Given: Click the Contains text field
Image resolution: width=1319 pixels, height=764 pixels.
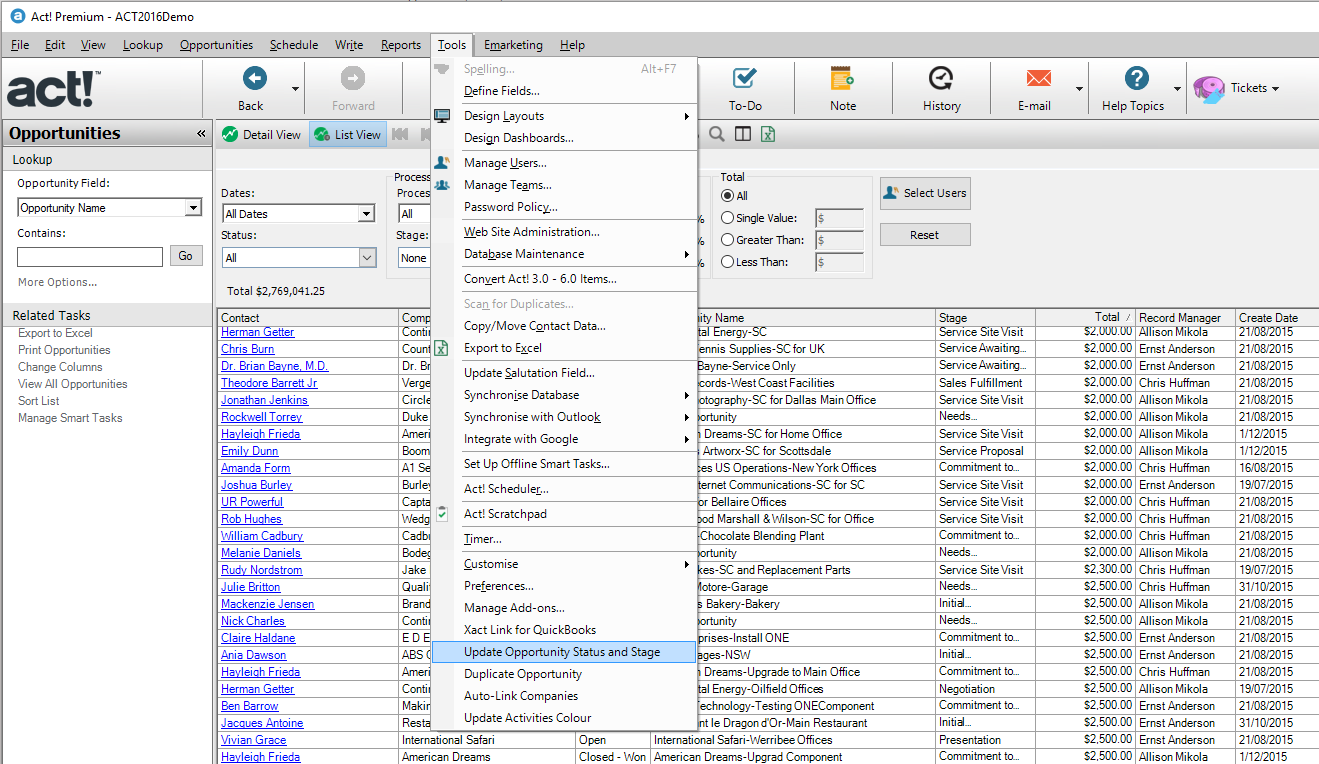Looking at the screenshot, I should (90, 257).
